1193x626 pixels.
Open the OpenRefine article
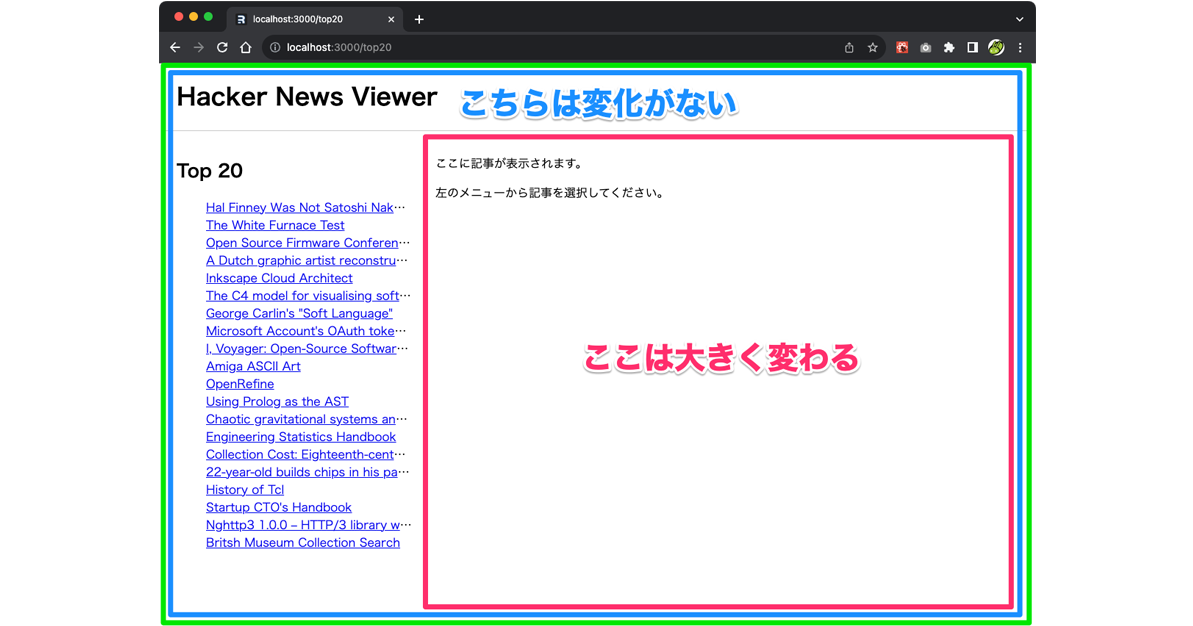tap(239, 383)
